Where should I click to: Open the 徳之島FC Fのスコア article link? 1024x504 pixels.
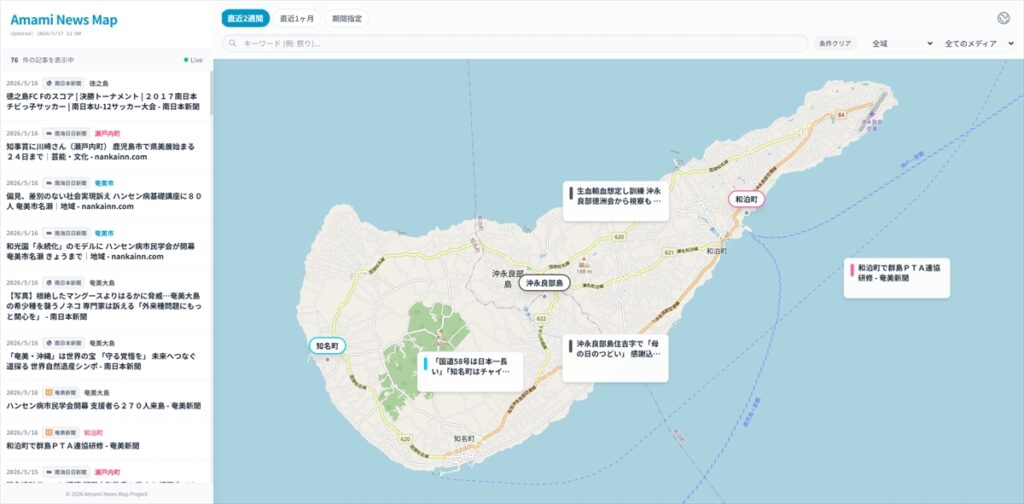(x=102, y=101)
